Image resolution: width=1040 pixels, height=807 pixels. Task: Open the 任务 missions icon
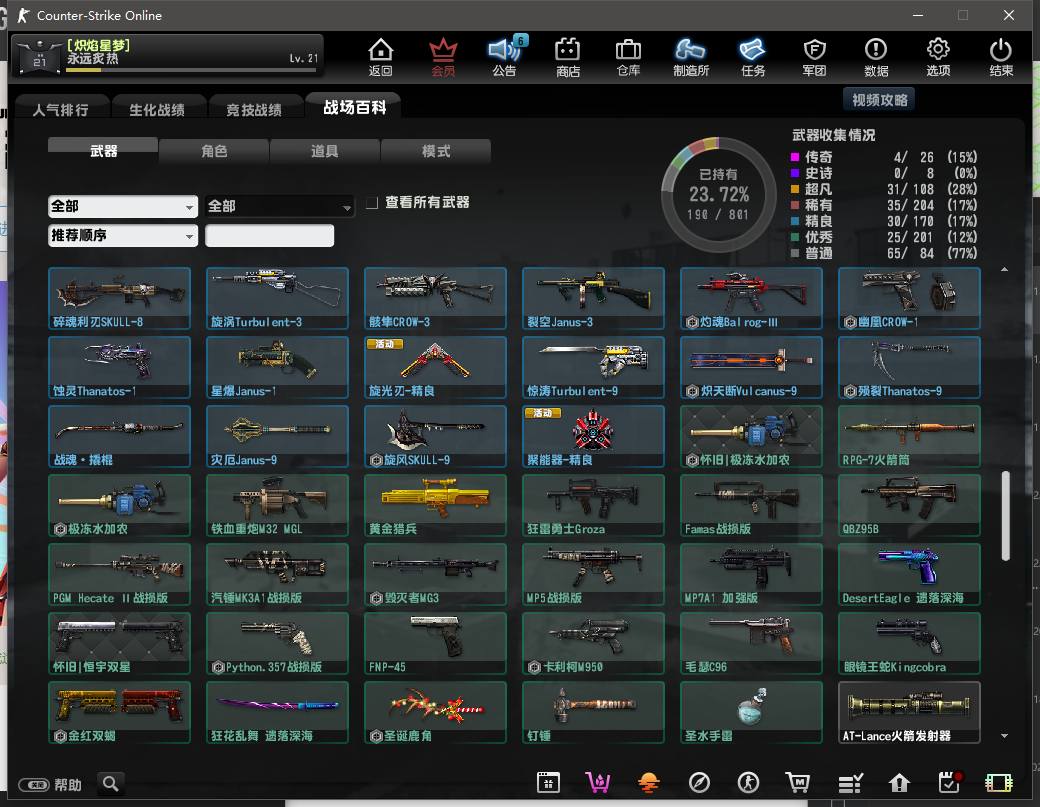tap(752, 57)
